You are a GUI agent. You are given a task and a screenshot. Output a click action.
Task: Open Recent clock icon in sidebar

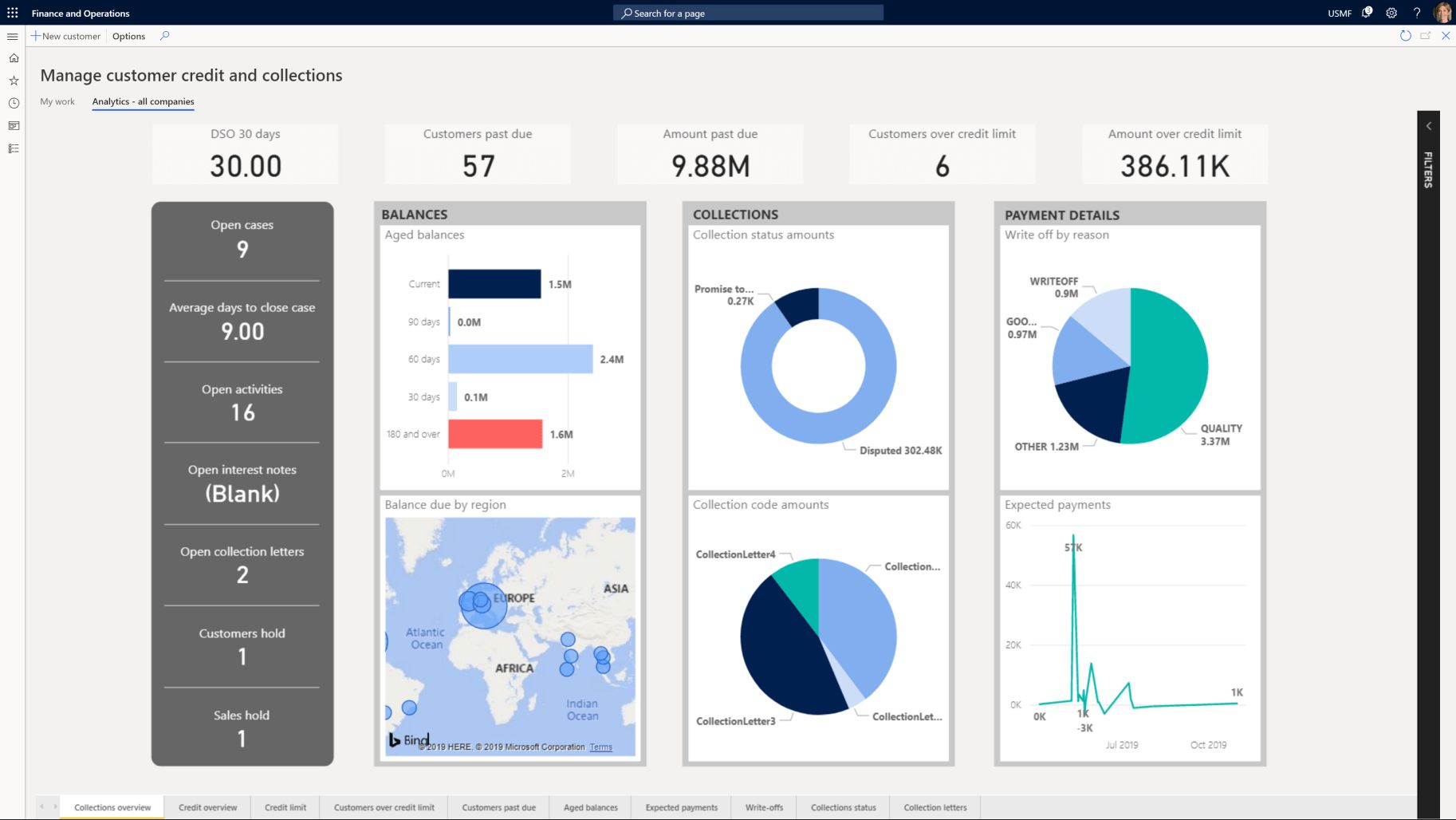14,103
